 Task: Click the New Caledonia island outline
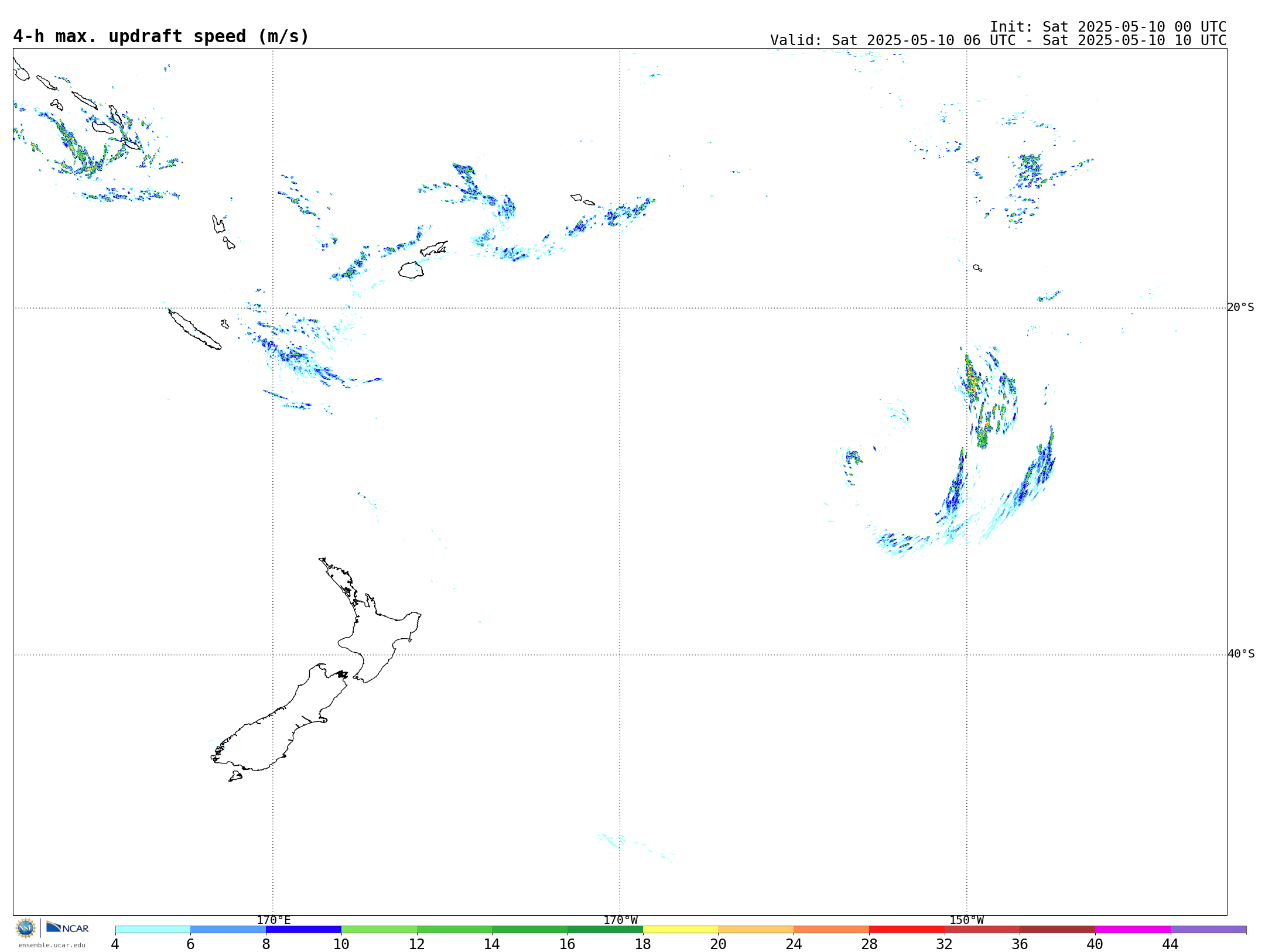coord(194,330)
